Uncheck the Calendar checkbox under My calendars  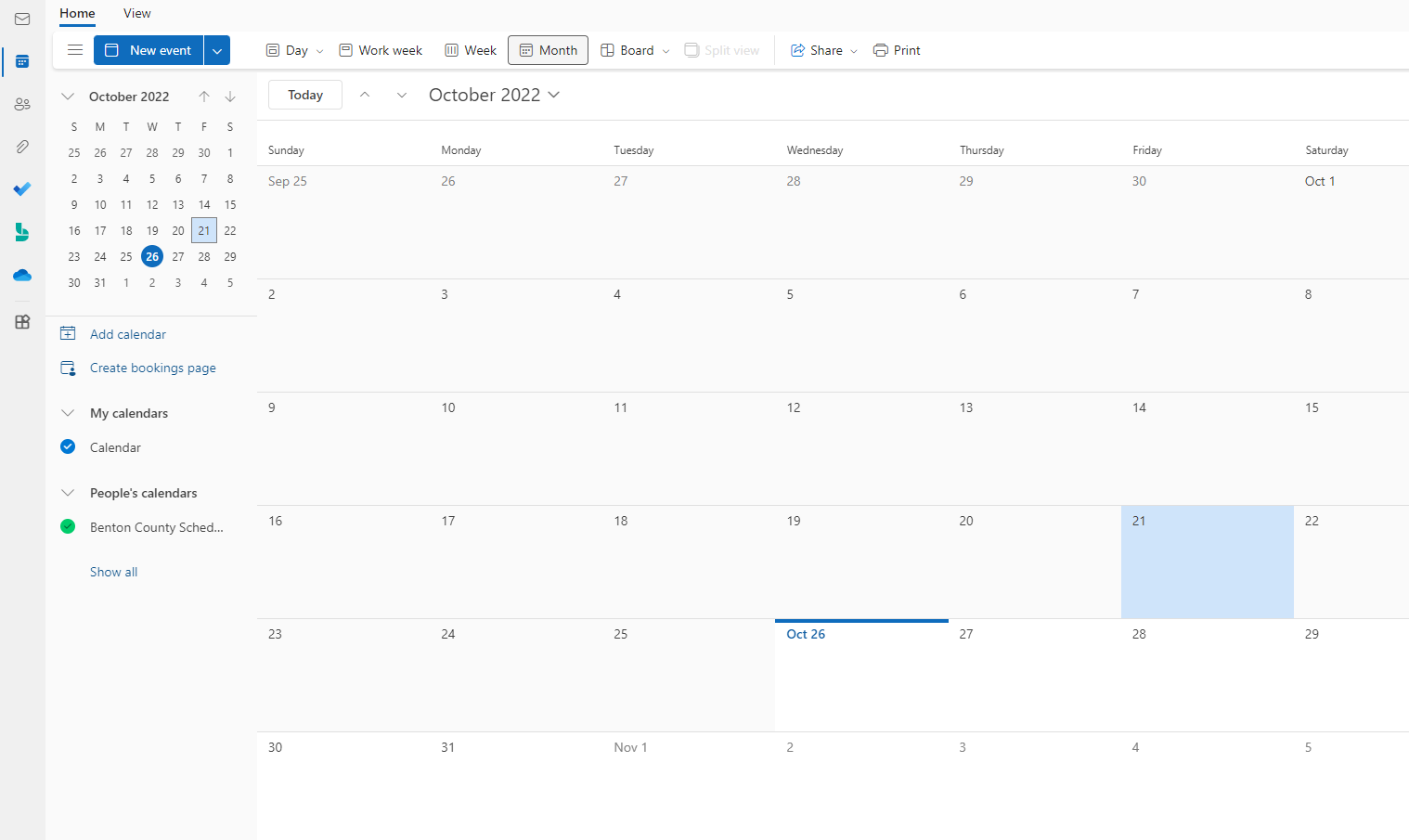coord(68,447)
